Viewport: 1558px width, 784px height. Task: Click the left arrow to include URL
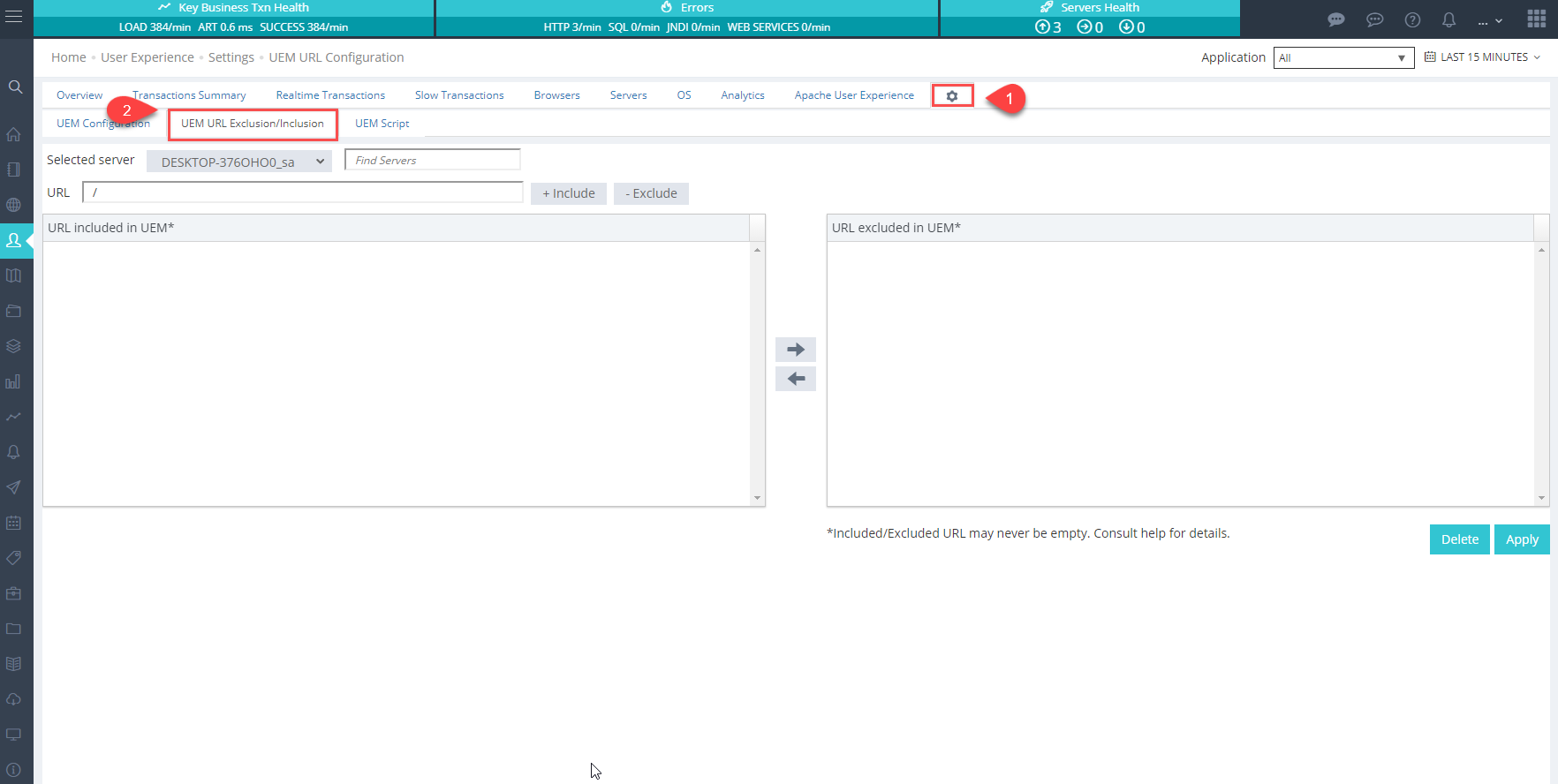(x=795, y=379)
